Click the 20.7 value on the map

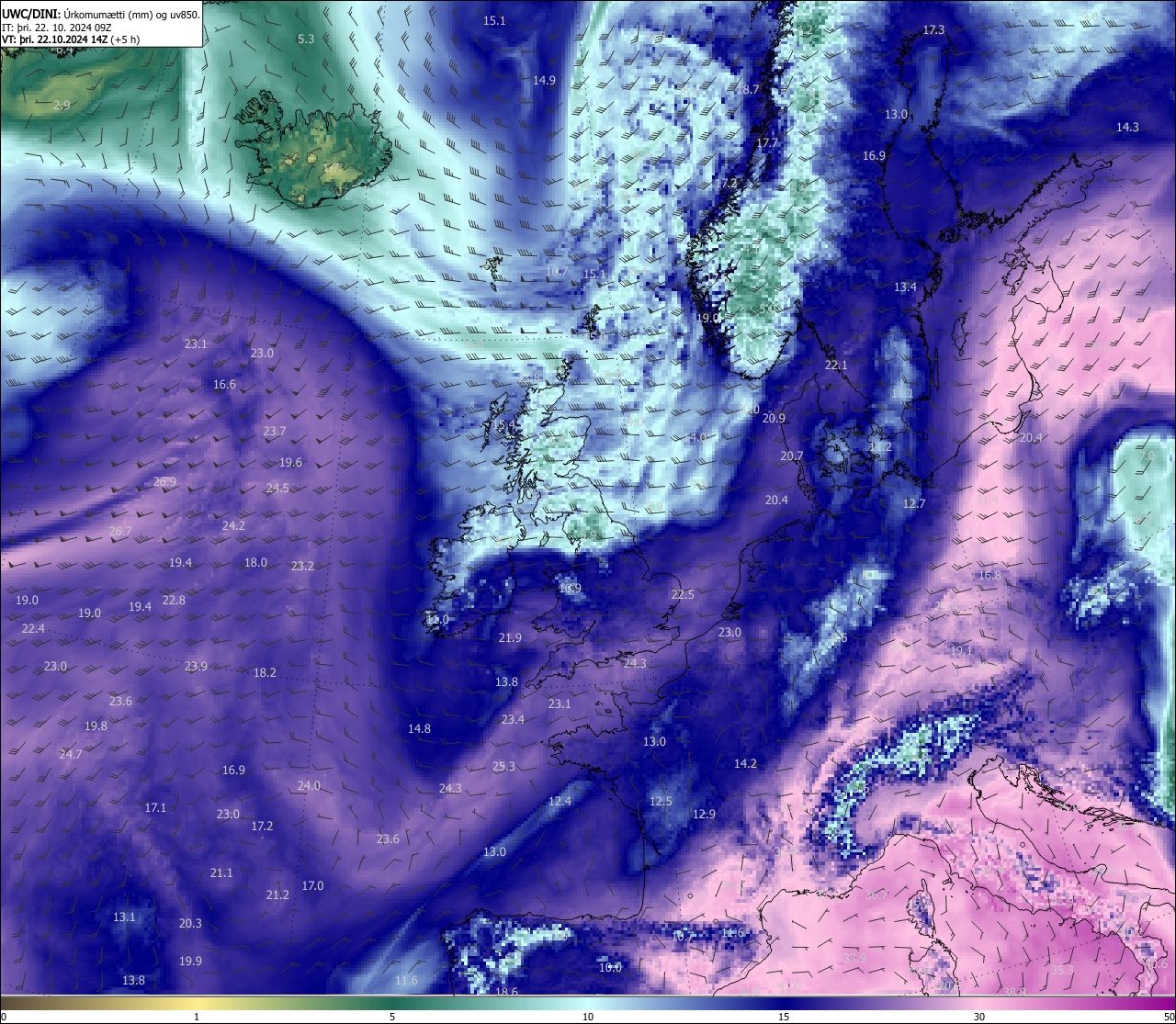pyautogui.click(x=791, y=456)
